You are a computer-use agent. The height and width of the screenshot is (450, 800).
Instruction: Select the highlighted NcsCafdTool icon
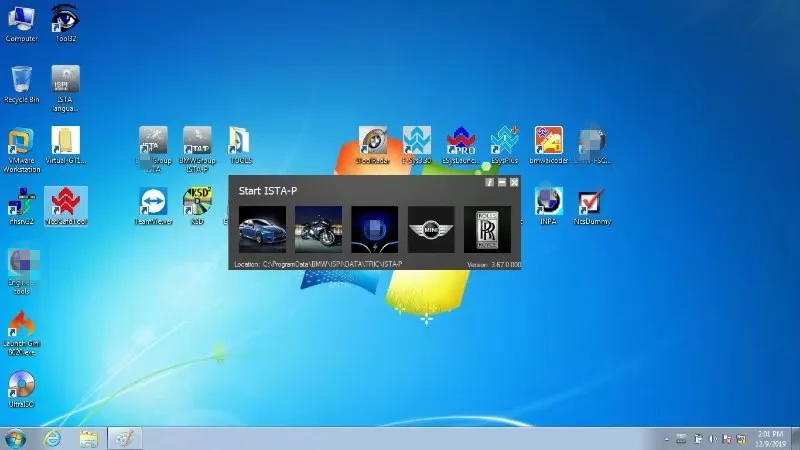66,207
